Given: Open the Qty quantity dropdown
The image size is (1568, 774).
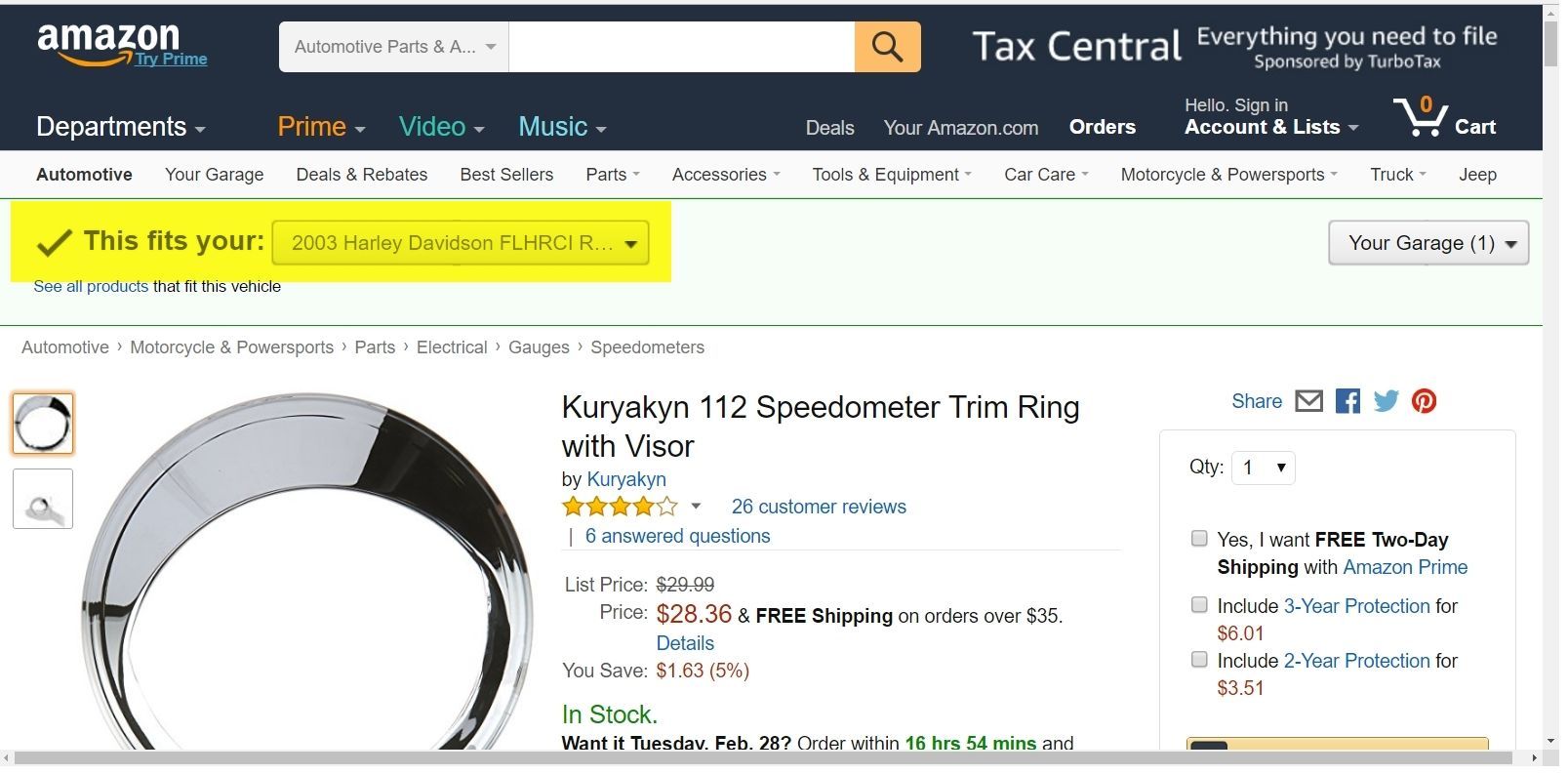Looking at the screenshot, I should [x=1264, y=468].
